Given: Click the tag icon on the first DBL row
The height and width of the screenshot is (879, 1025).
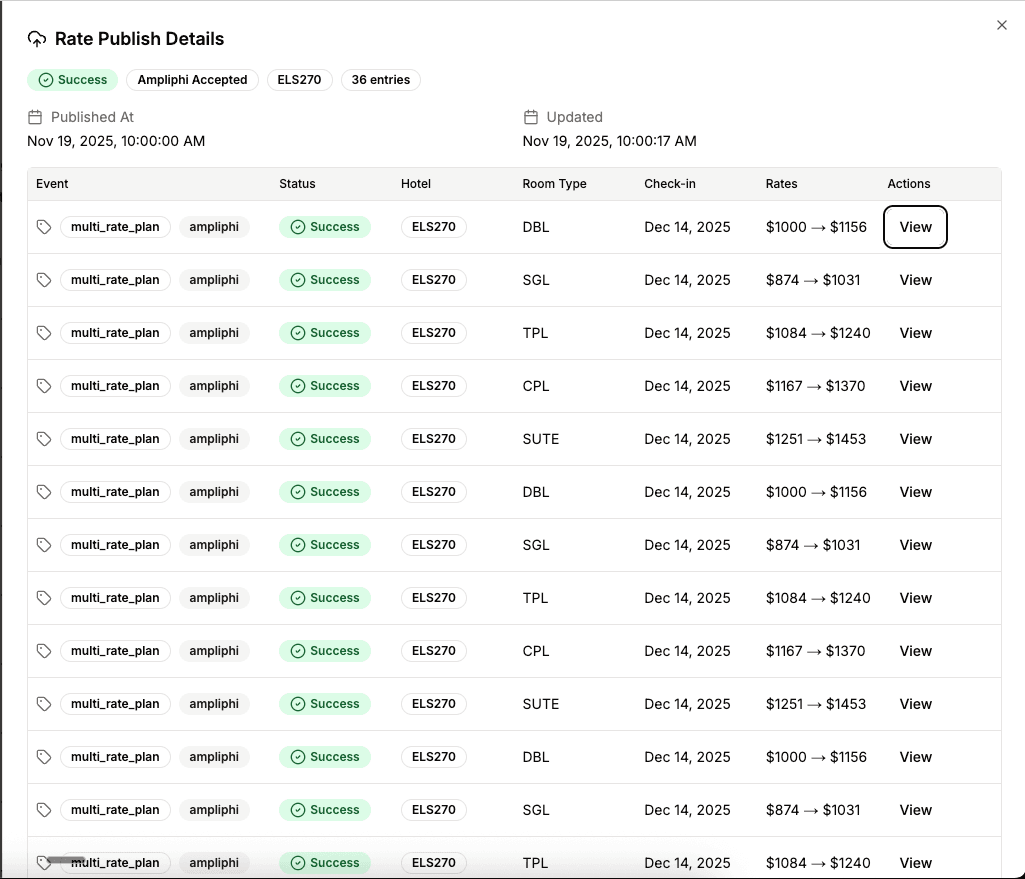Looking at the screenshot, I should [x=43, y=227].
